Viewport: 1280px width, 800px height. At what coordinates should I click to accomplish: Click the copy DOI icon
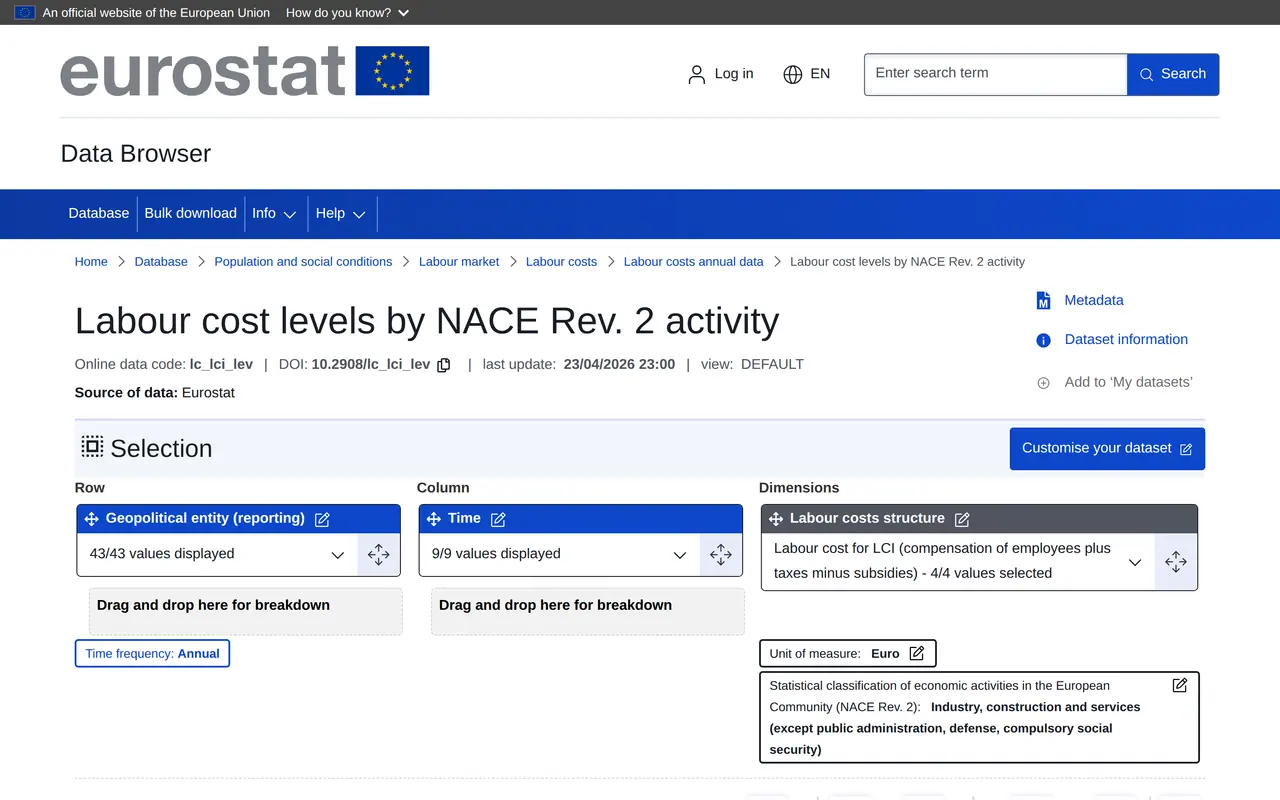[444, 365]
